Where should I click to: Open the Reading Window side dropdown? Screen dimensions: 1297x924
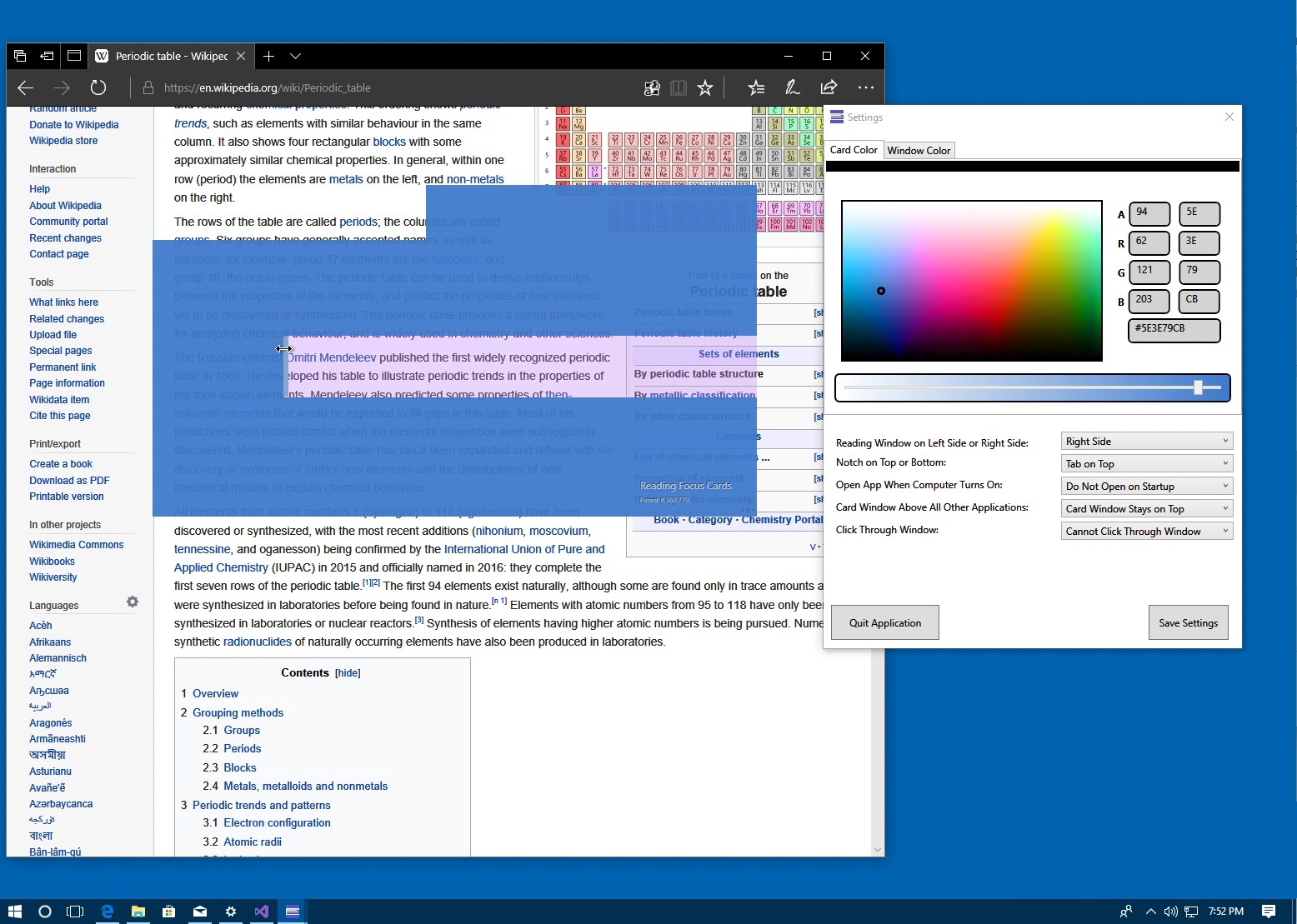[x=1147, y=442]
